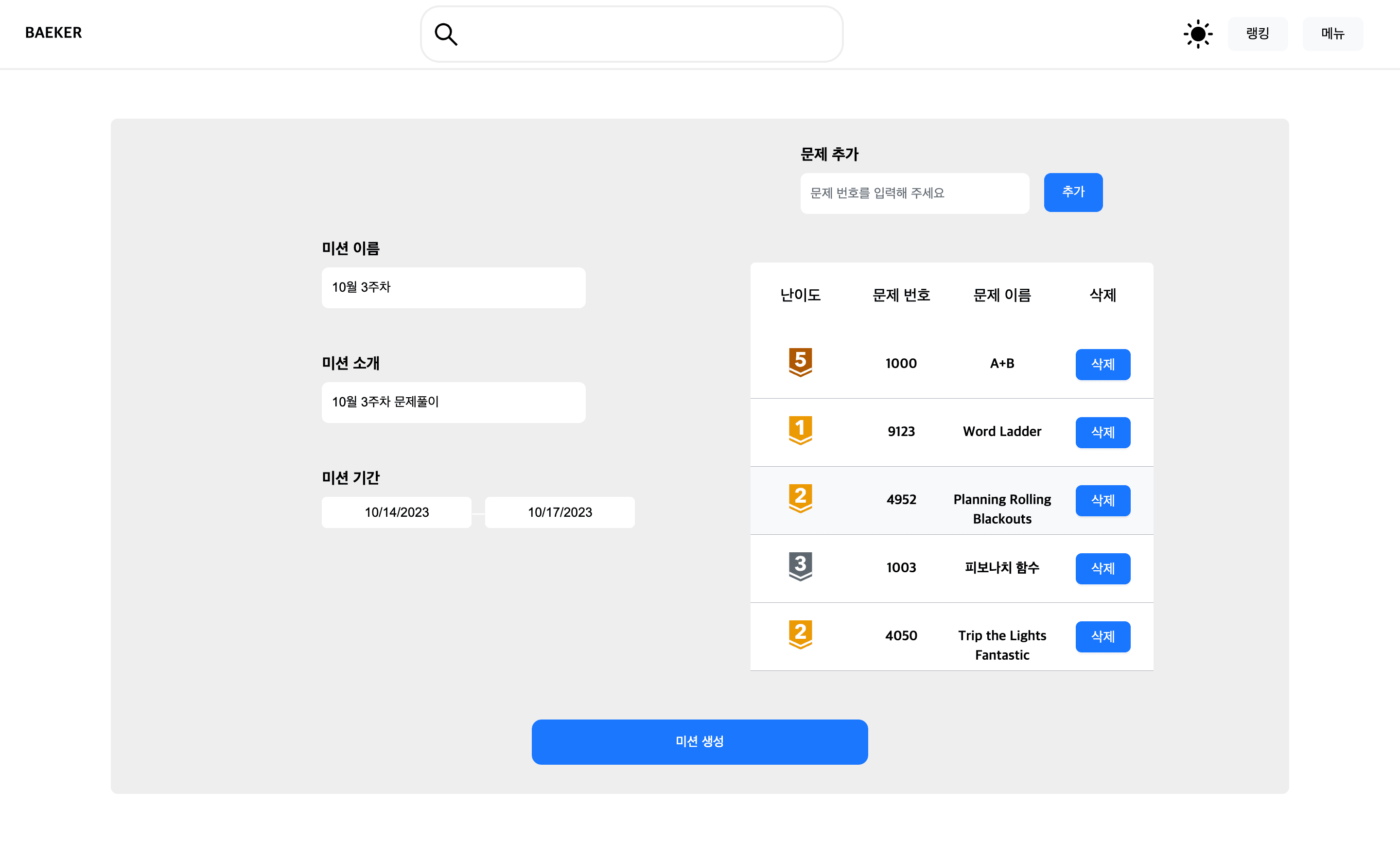
Task: Click the tier 3 badge next to 피보나치 함수
Action: point(800,567)
